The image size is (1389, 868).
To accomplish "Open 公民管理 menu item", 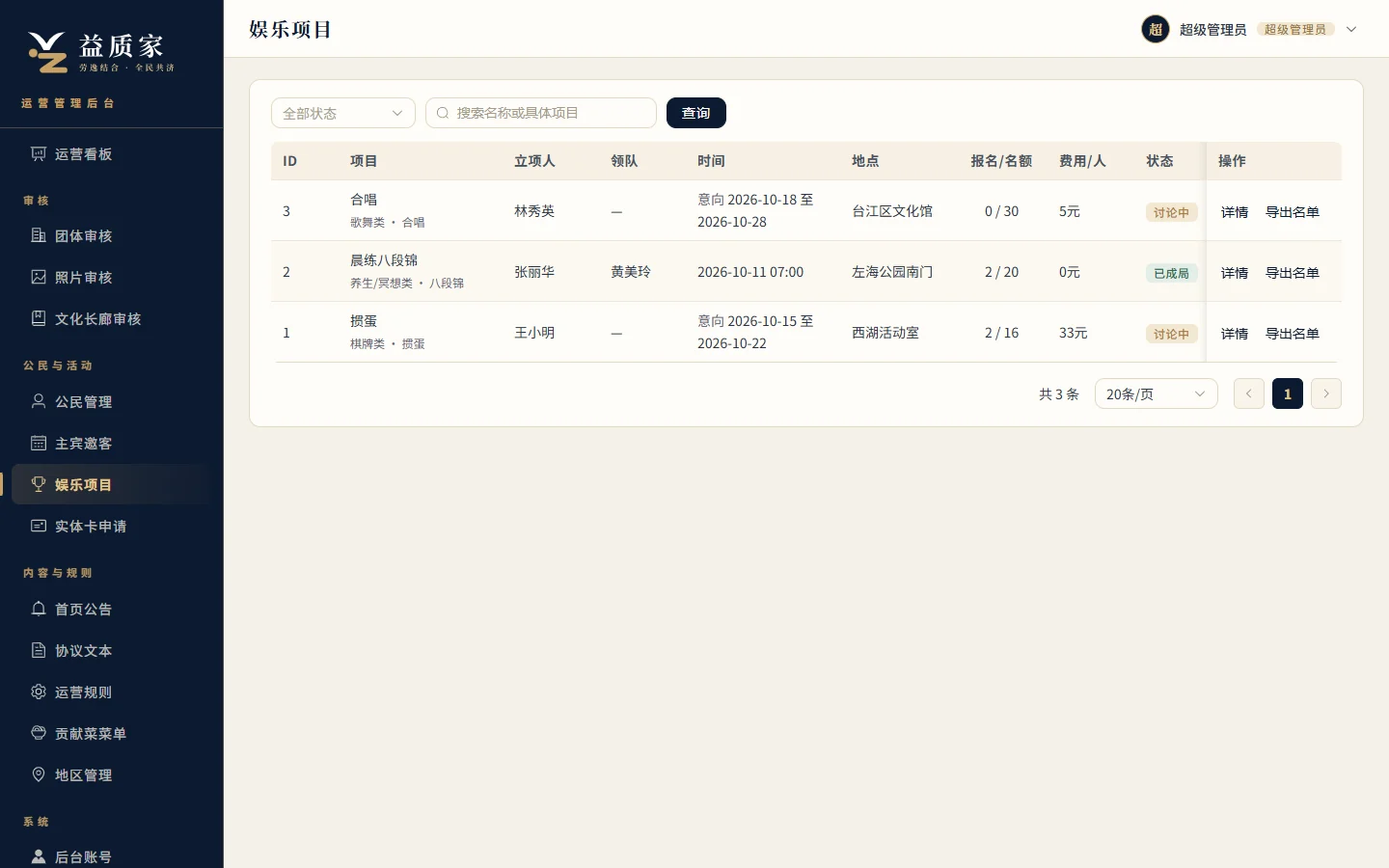I will (112, 402).
